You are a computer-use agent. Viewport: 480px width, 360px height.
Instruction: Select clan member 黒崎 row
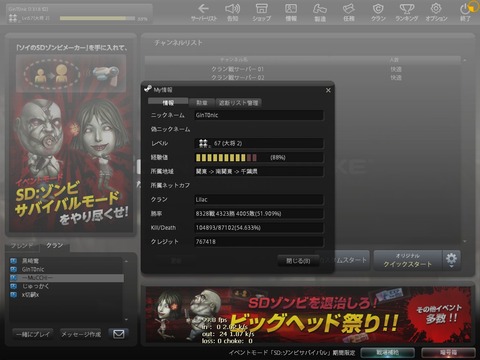[x=66, y=261]
